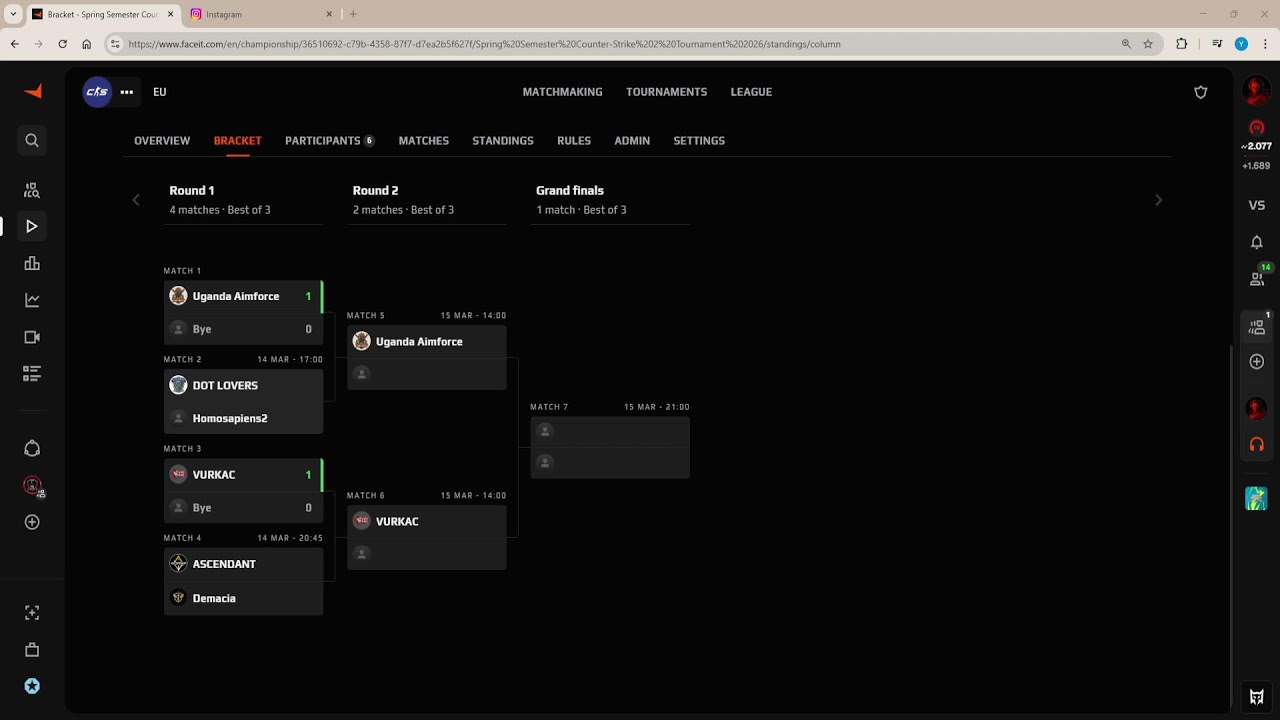
Task: Open the LEAGUE menu item
Action: 751,92
